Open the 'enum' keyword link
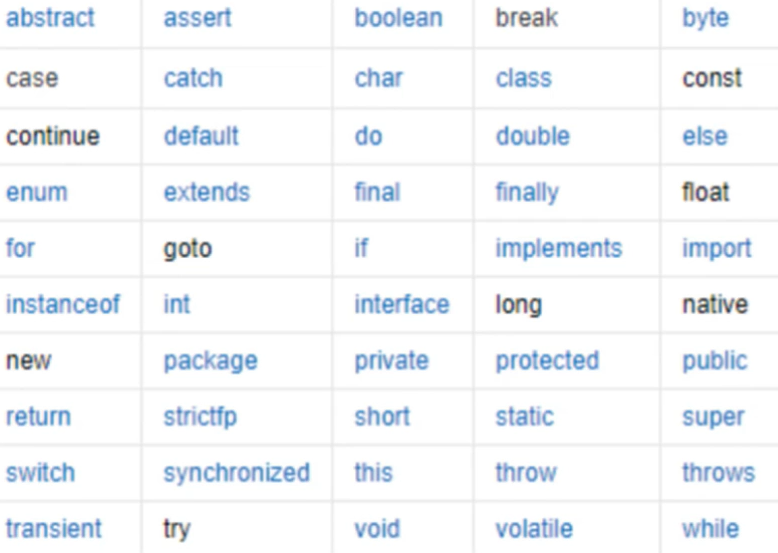 coord(37,192)
